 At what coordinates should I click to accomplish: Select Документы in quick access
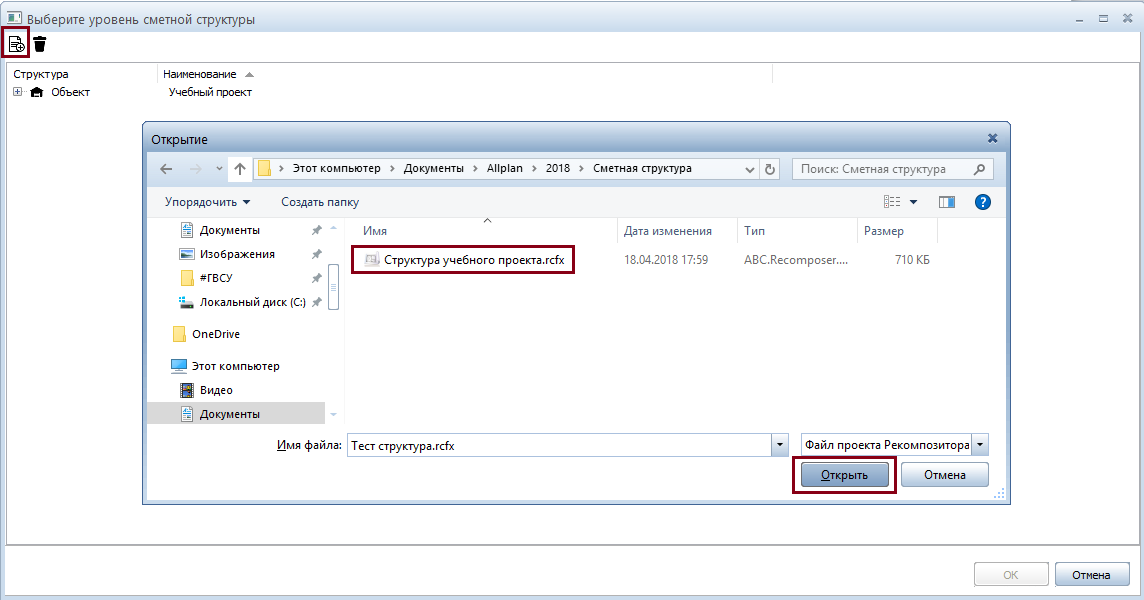[x=230, y=230]
